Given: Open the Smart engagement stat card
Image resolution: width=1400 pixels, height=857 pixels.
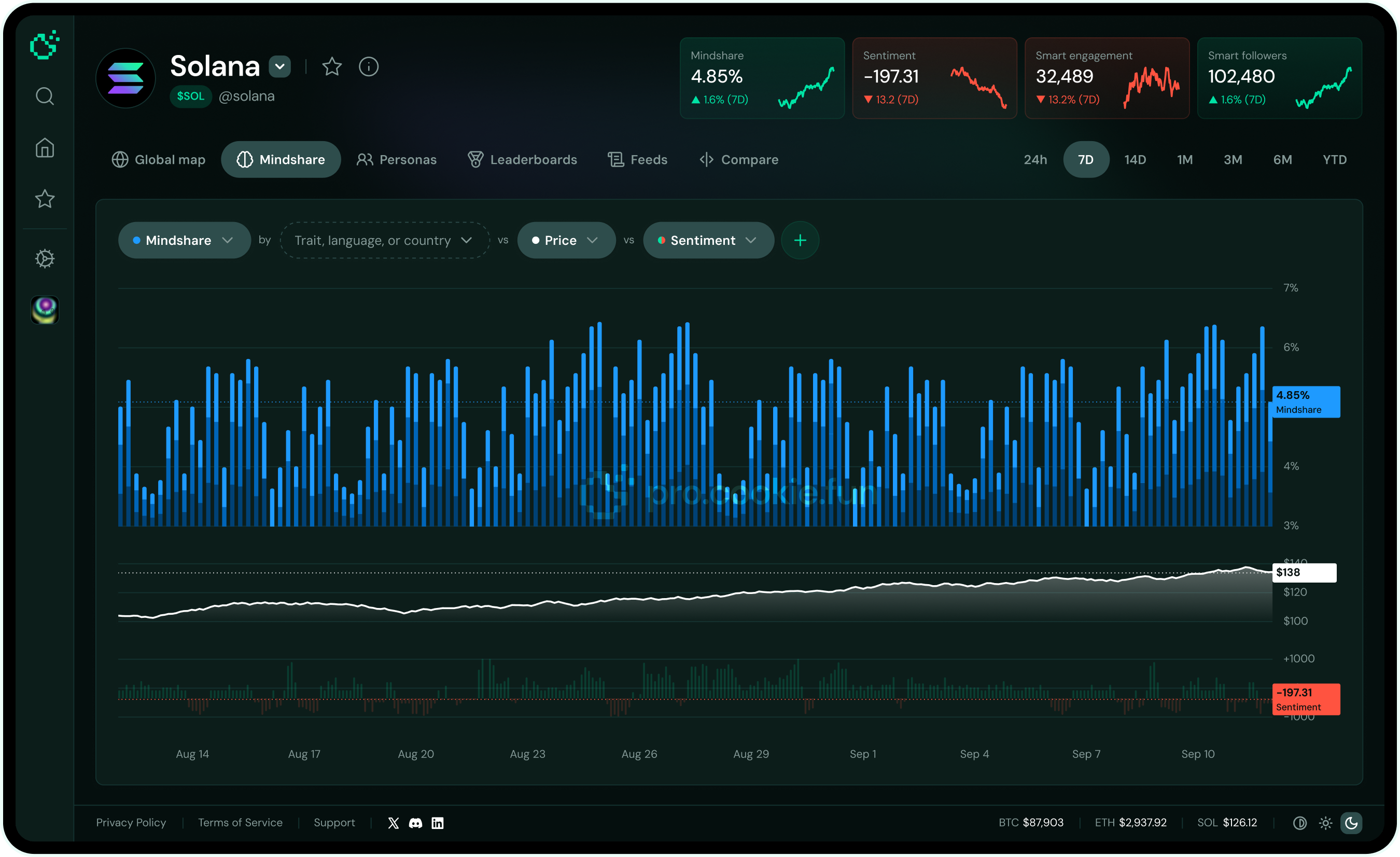Looking at the screenshot, I should (1107, 78).
